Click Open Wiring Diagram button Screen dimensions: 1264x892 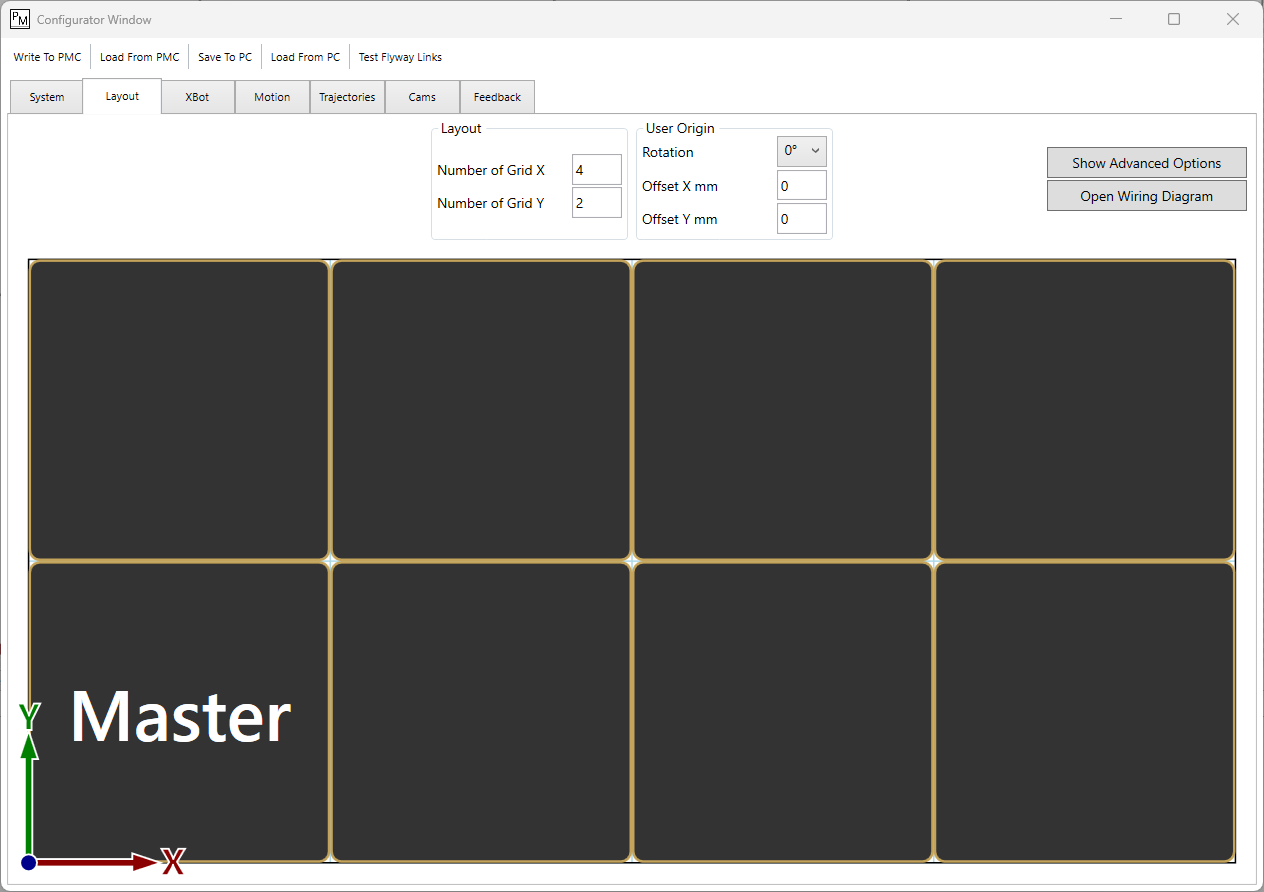[1146, 196]
